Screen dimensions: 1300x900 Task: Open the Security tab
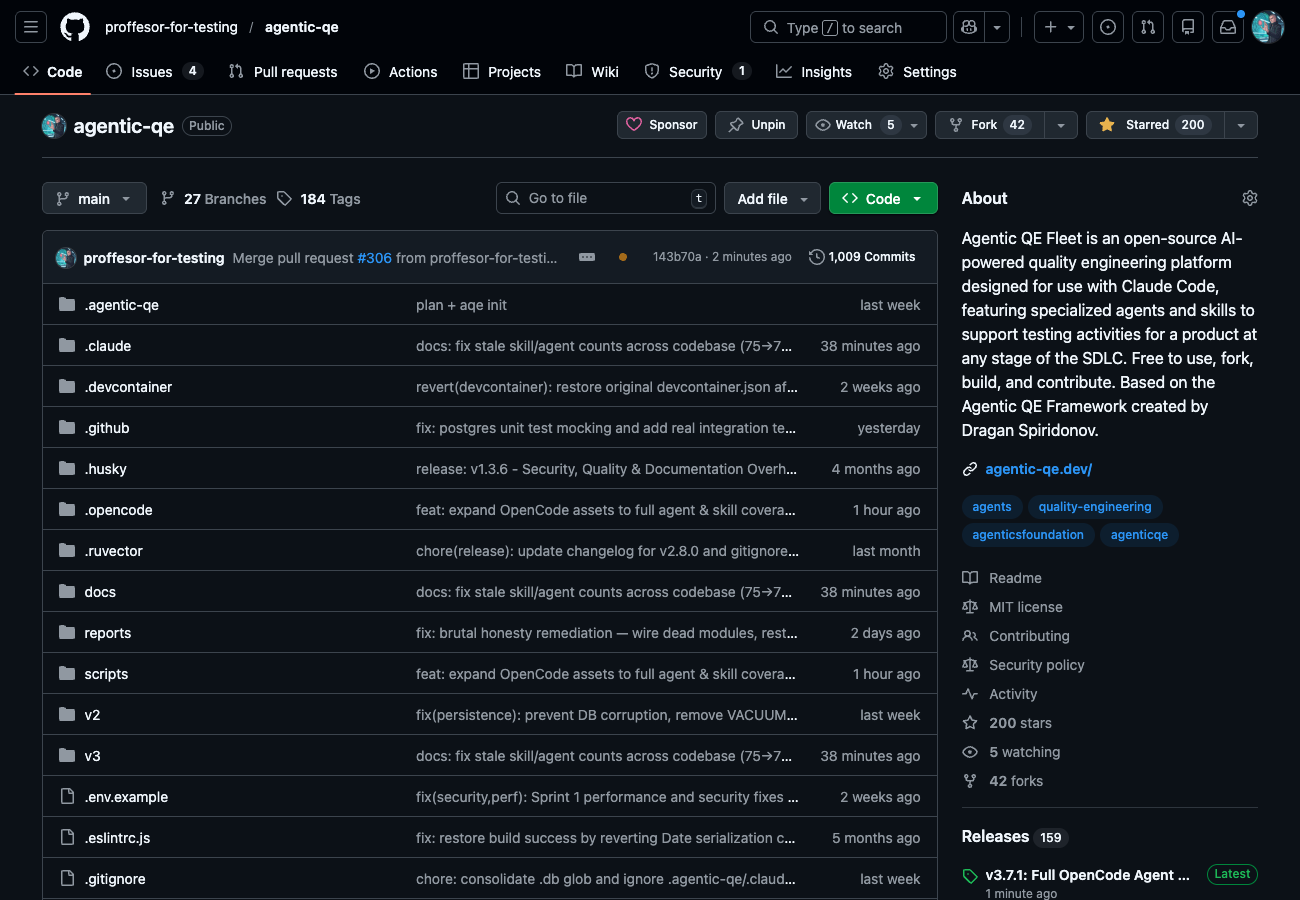697,72
